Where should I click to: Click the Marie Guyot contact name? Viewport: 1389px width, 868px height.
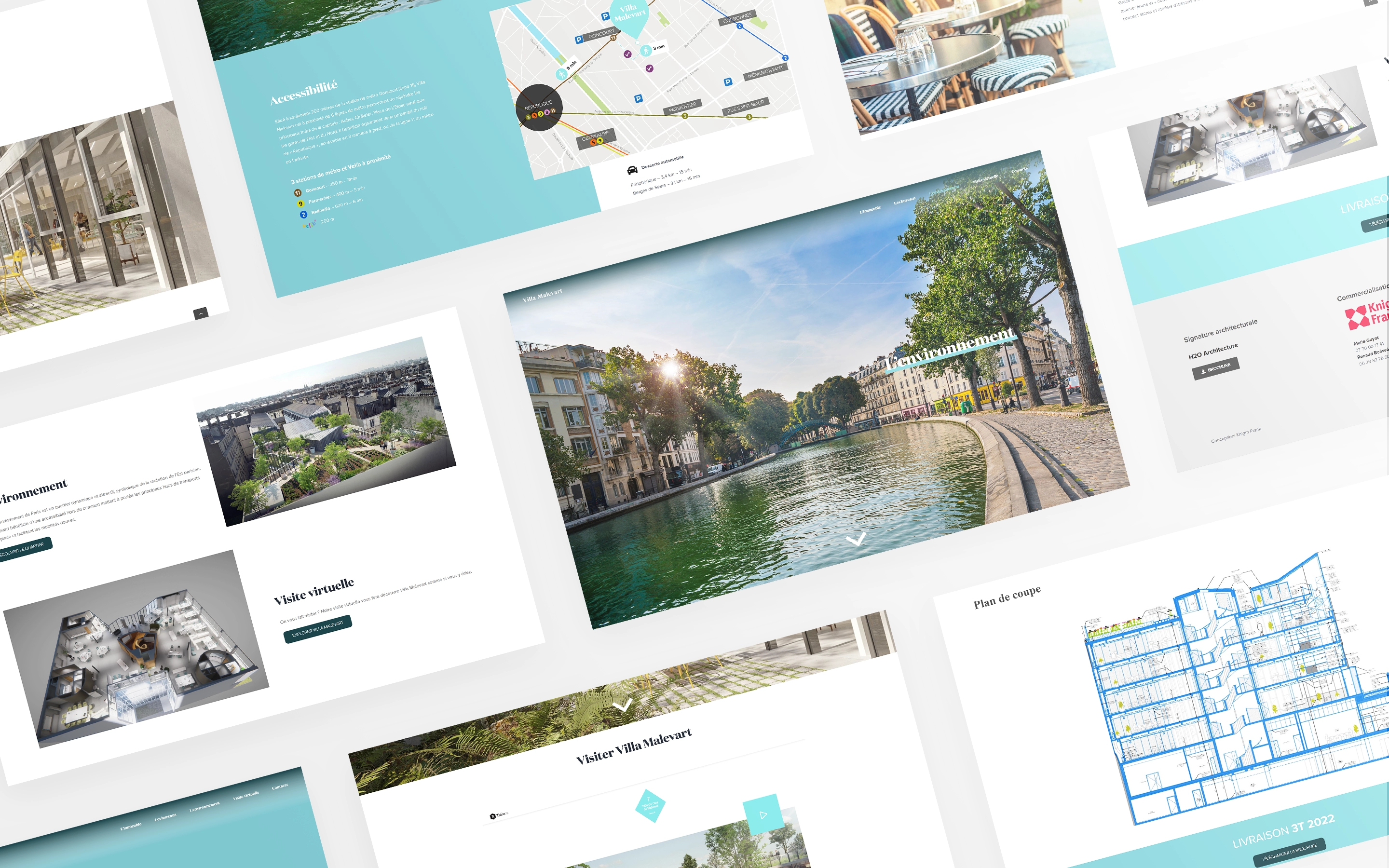pos(1366,340)
